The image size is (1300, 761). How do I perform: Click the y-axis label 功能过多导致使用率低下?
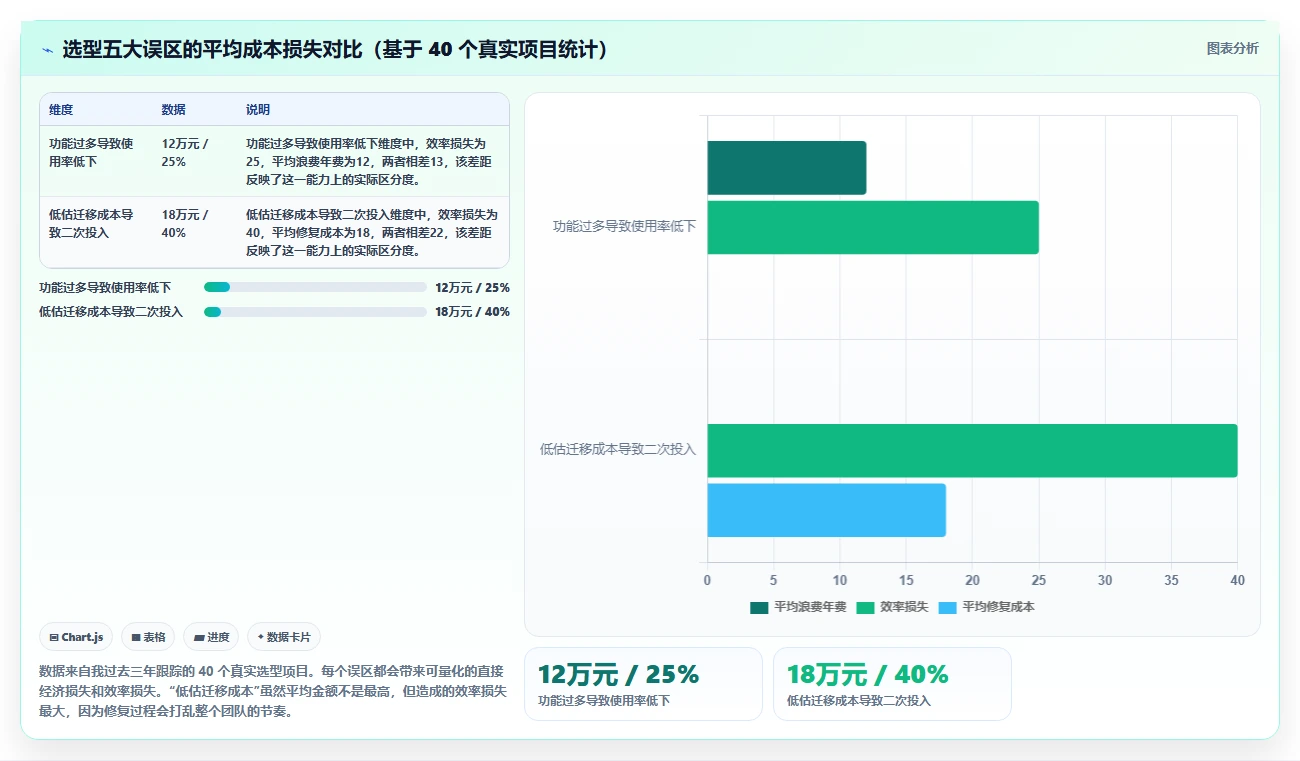pos(625,227)
